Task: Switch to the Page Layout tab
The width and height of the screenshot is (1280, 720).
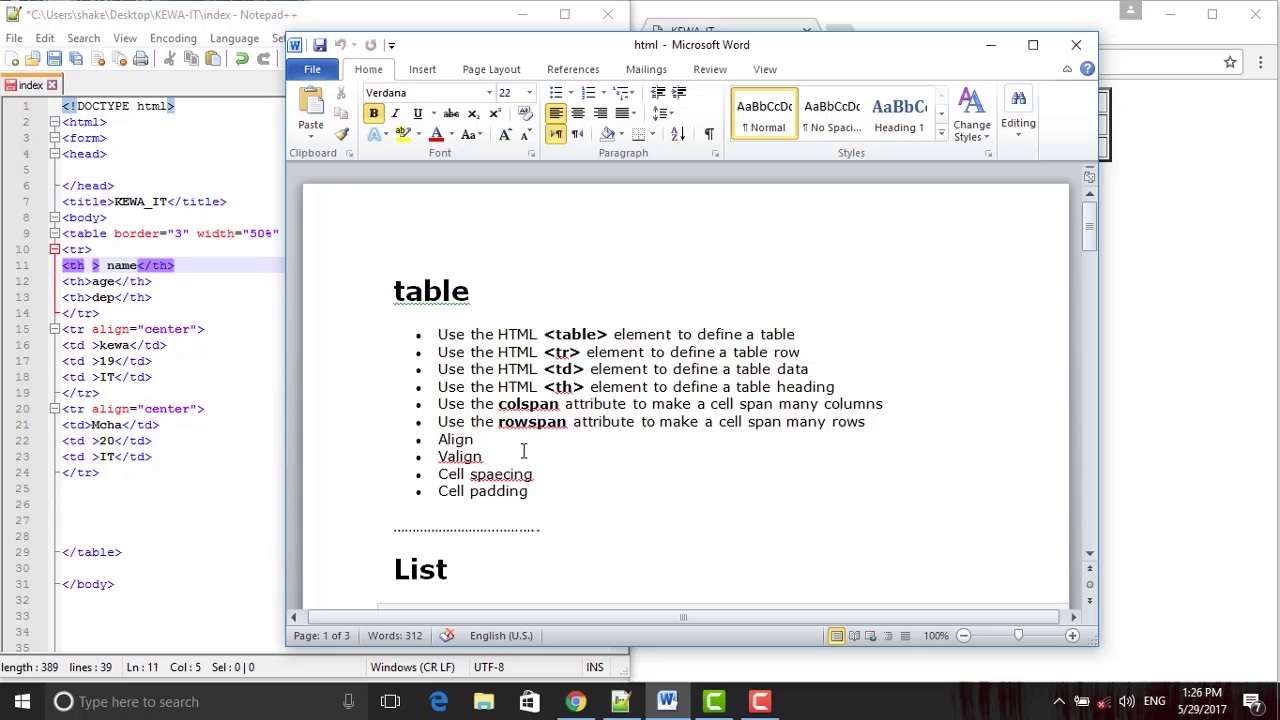Action: click(x=491, y=69)
